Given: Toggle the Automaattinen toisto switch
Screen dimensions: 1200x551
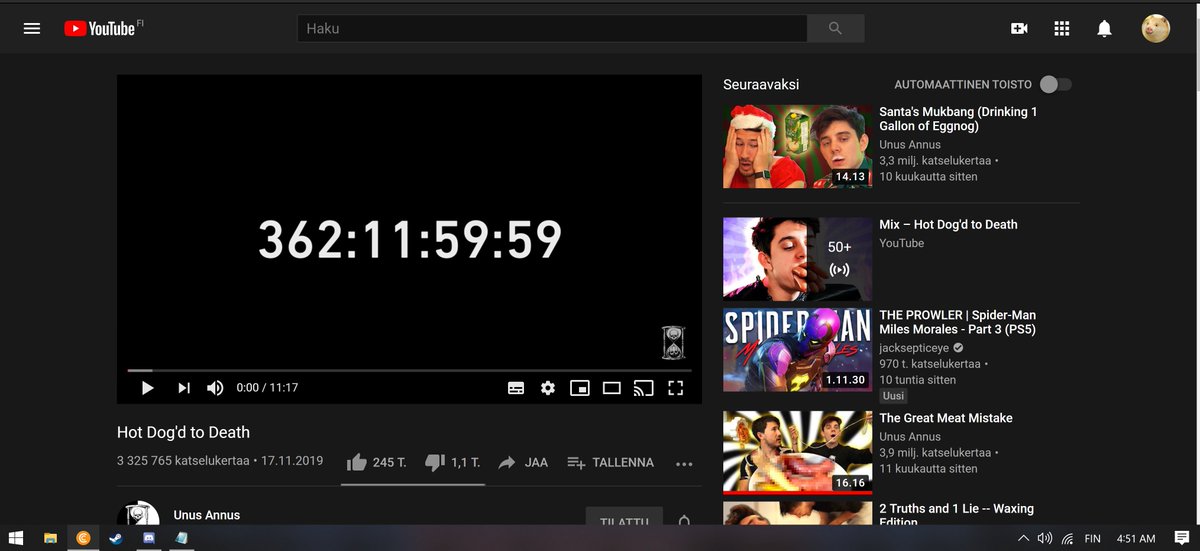Looking at the screenshot, I should point(1055,85).
